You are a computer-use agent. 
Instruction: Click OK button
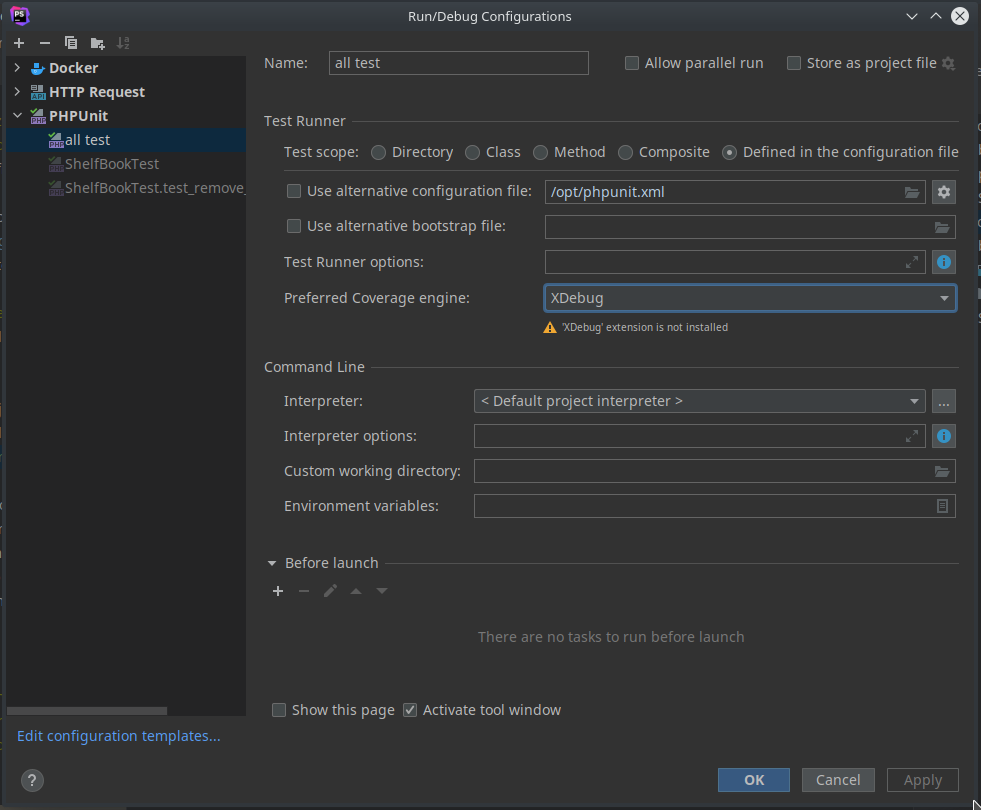click(x=754, y=780)
